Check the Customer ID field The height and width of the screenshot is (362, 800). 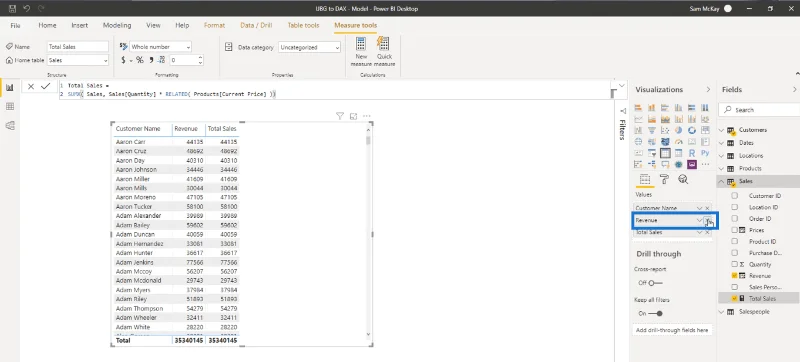coord(735,195)
